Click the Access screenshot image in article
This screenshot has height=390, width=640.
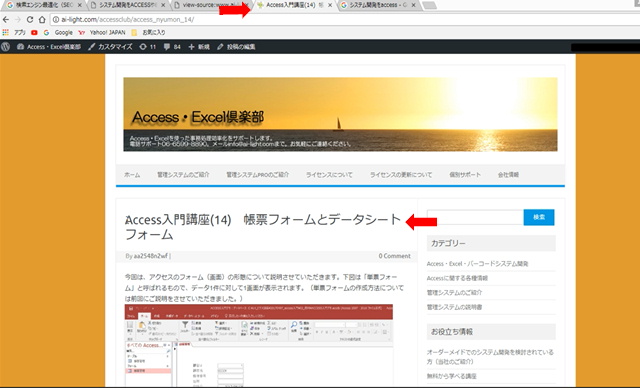point(259,345)
